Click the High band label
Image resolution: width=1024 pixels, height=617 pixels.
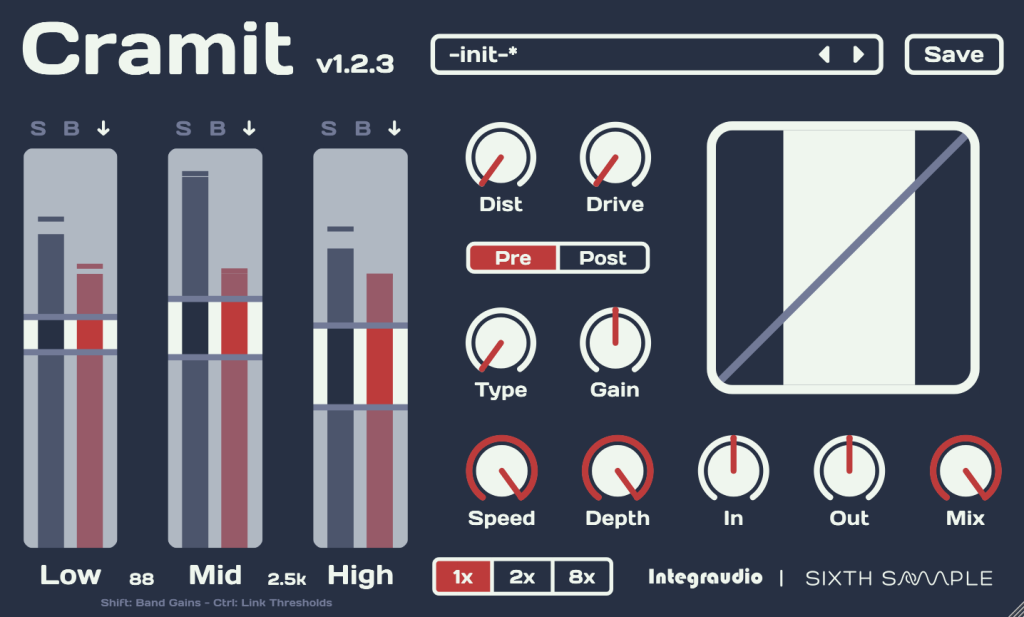point(360,575)
